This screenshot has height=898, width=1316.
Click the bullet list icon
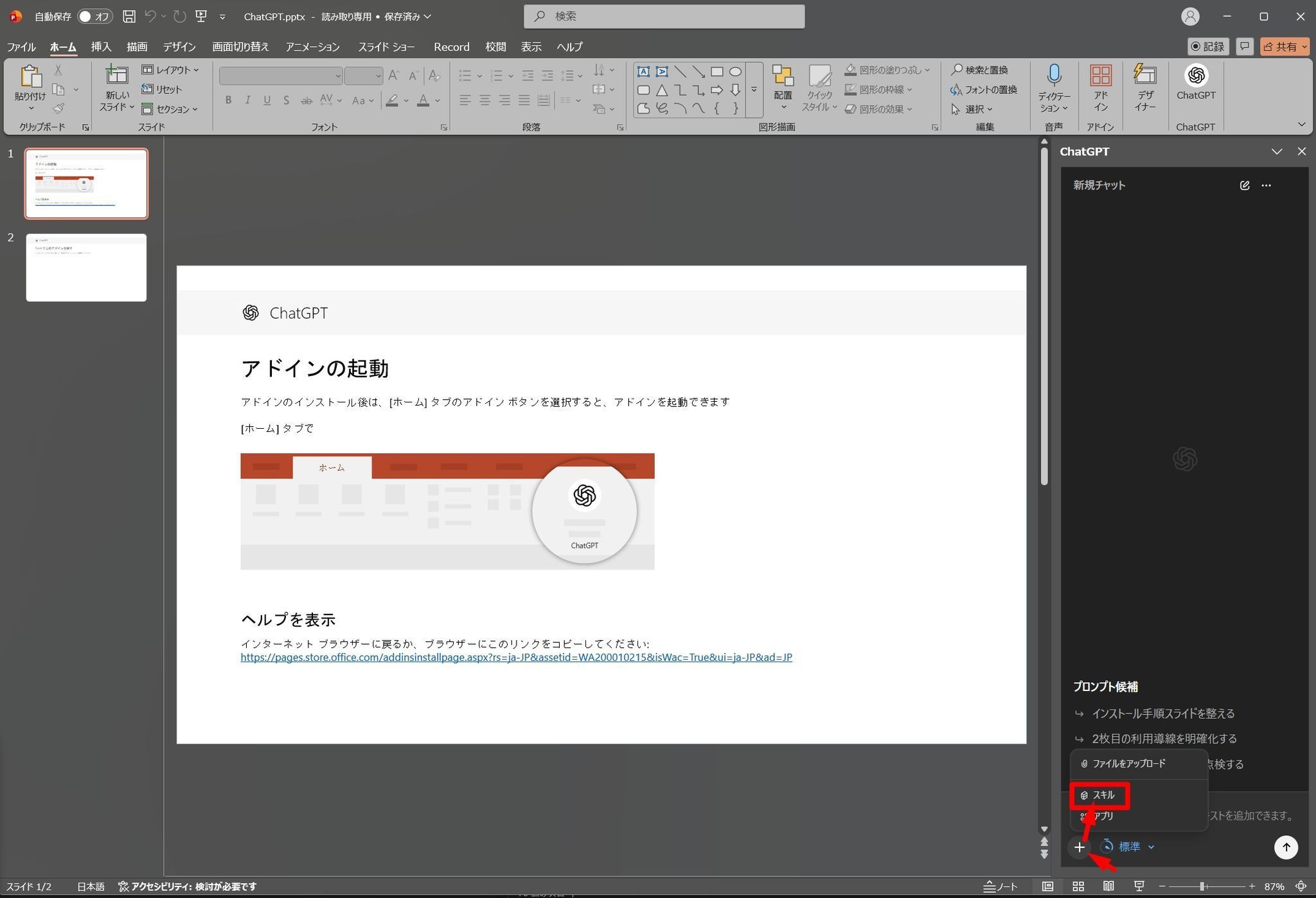[x=465, y=76]
